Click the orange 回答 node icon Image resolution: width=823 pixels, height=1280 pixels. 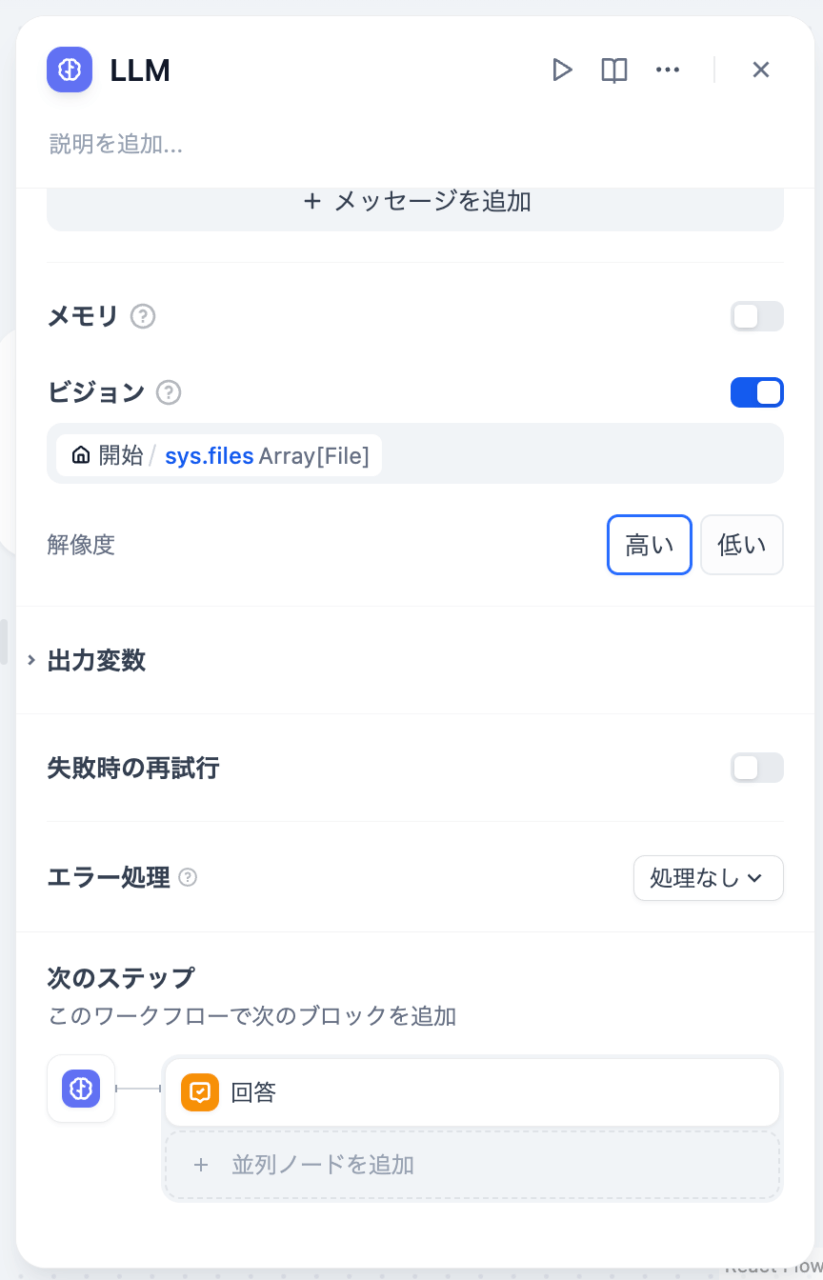pyautogui.click(x=200, y=1092)
